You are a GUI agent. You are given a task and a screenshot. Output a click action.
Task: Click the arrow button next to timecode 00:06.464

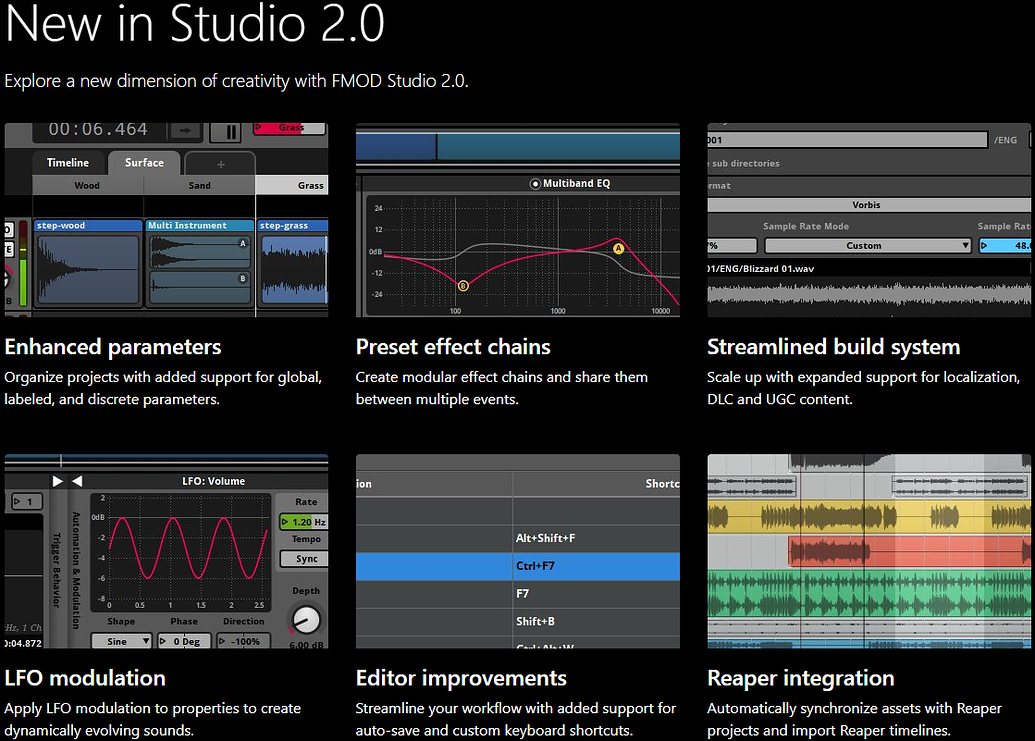tap(185, 131)
